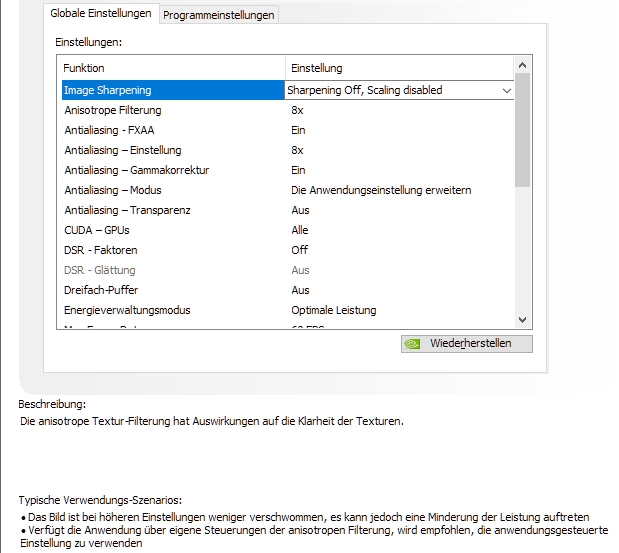Select the Globale Einstellungen tab
This screenshot has width=619, height=553.
coord(101,14)
